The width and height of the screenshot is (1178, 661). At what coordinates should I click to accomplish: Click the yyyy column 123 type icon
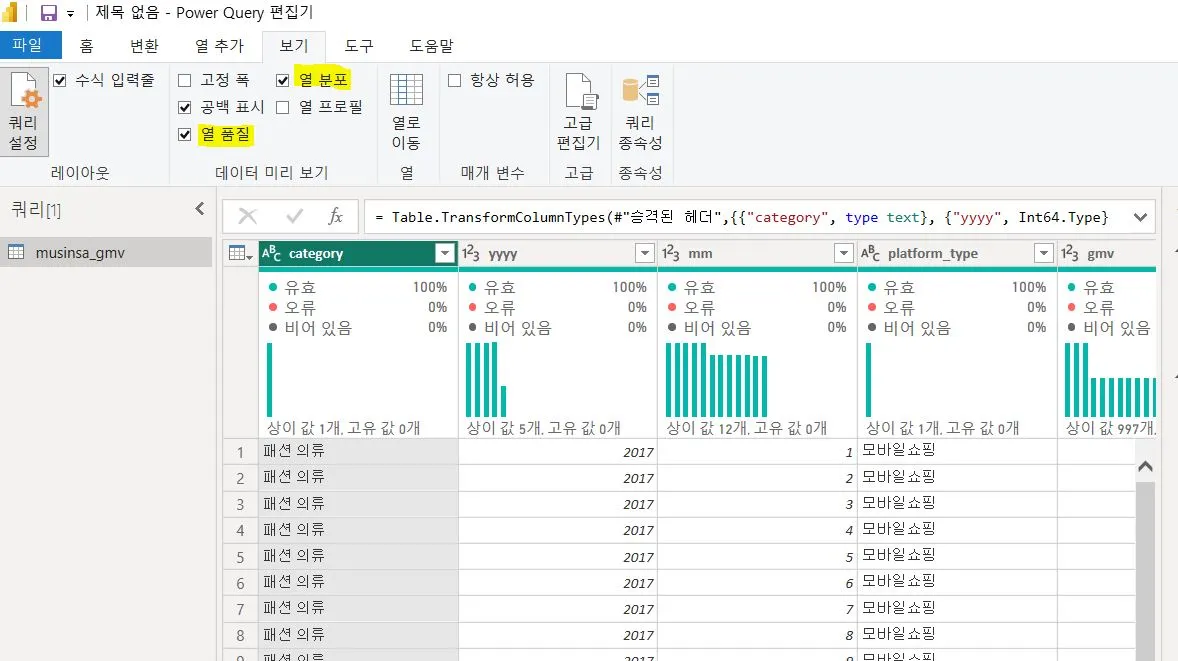pos(471,254)
